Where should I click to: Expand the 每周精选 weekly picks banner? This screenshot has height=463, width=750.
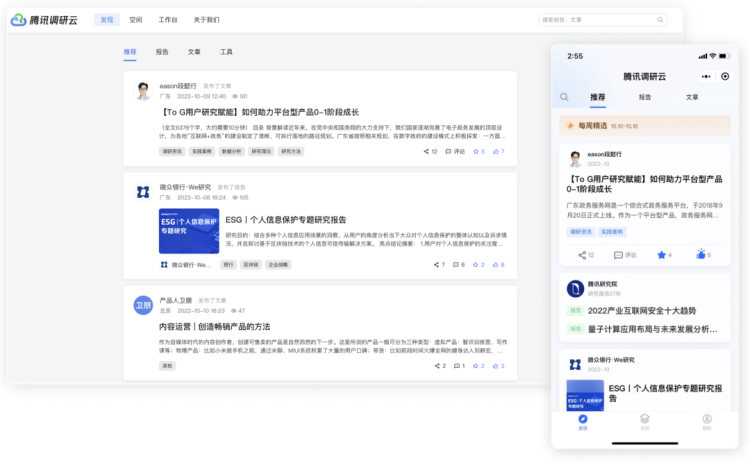[644, 126]
